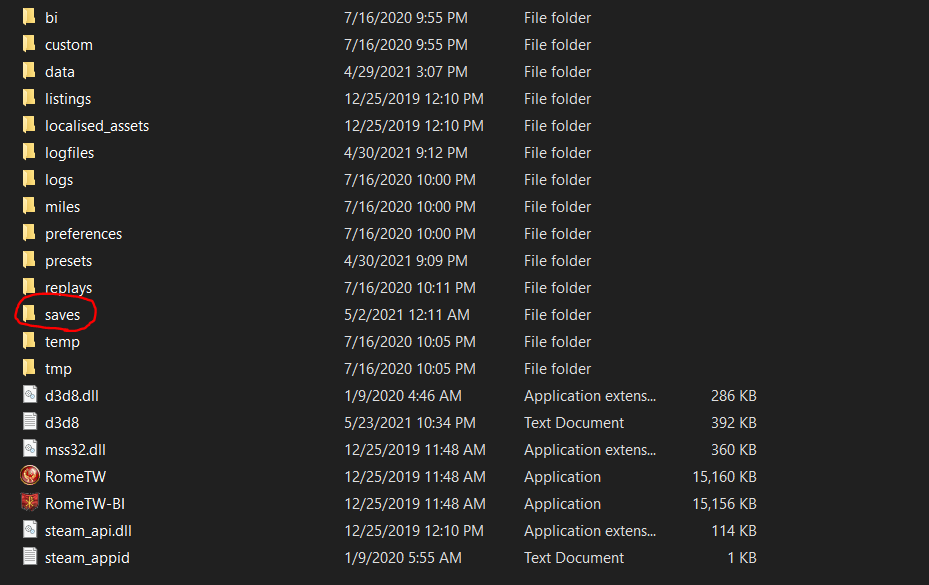Click the saves folder icon
Viewport: 929px width, 585px height.
pyautogui.click(x=29, y=315)
